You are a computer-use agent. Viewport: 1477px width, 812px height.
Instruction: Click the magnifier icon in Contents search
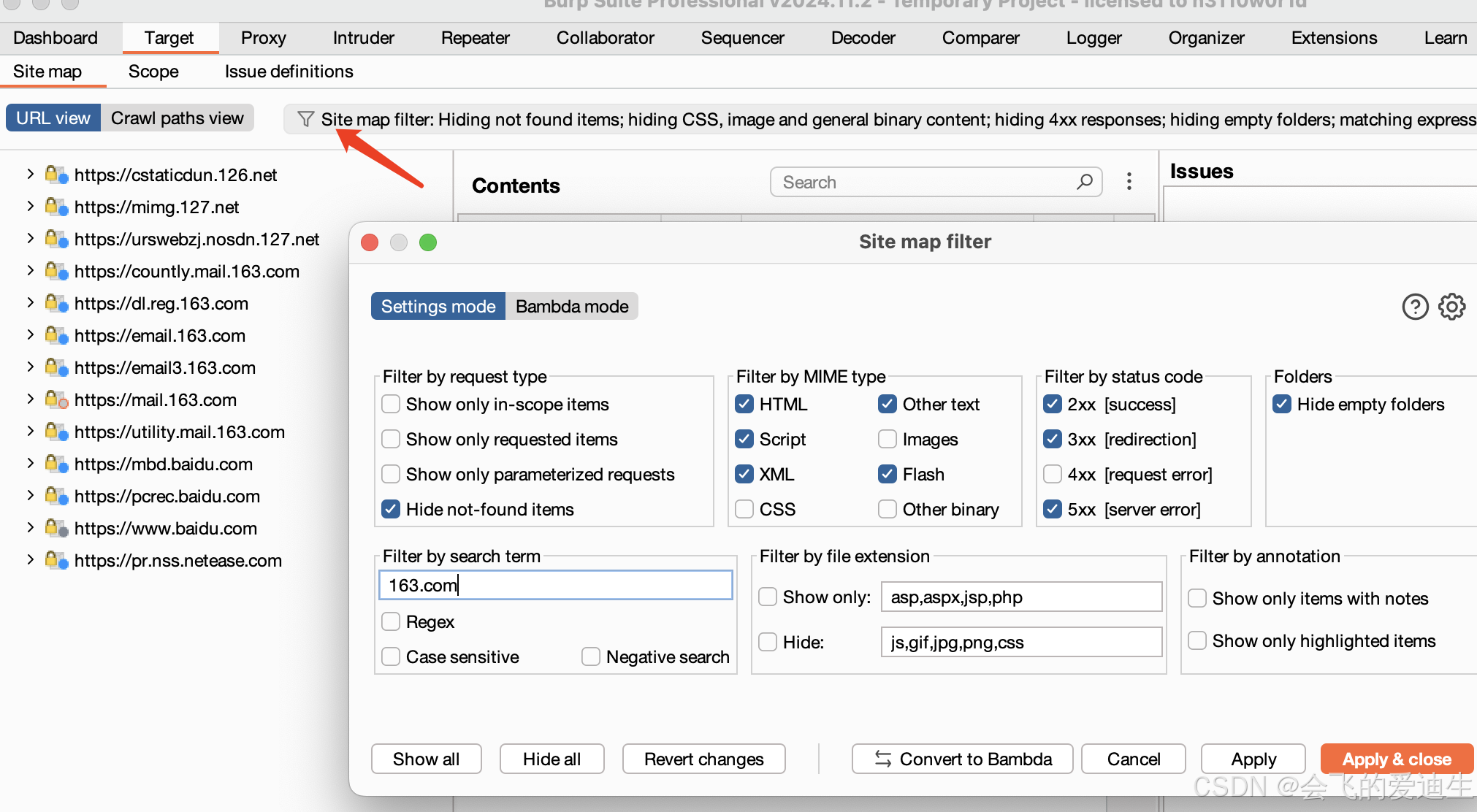point(1085,182)
